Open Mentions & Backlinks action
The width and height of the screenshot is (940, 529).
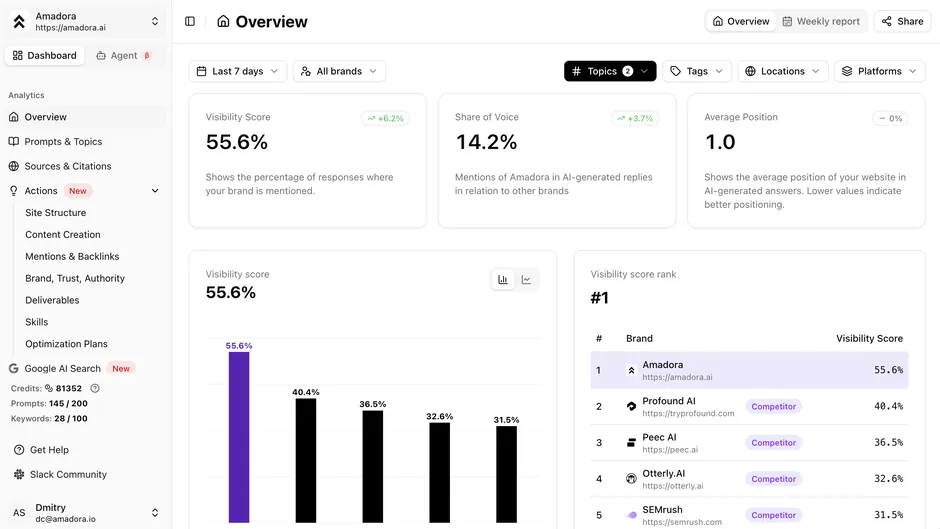pos(72,256)
